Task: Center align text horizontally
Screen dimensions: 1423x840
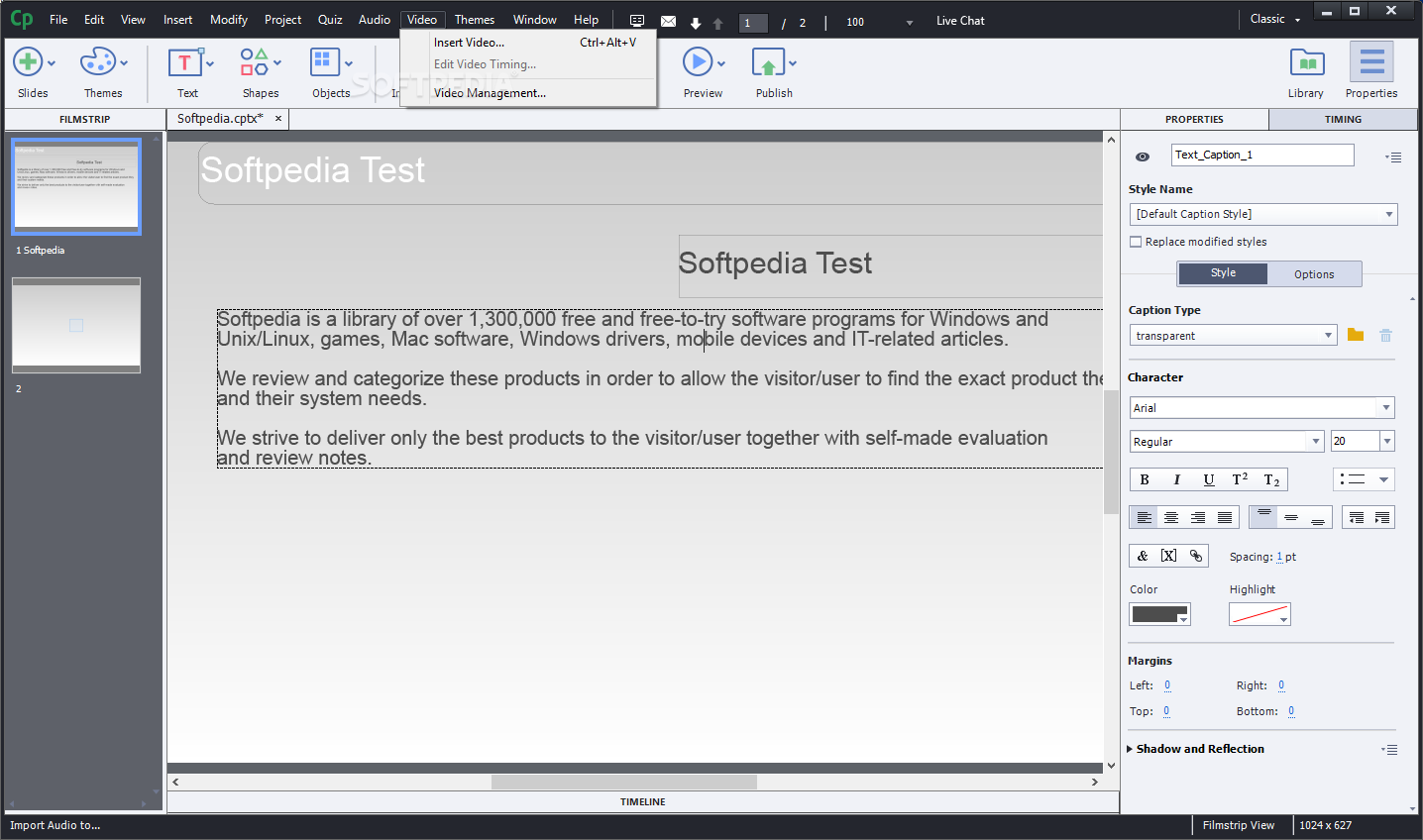Action: coord(1171,517)
